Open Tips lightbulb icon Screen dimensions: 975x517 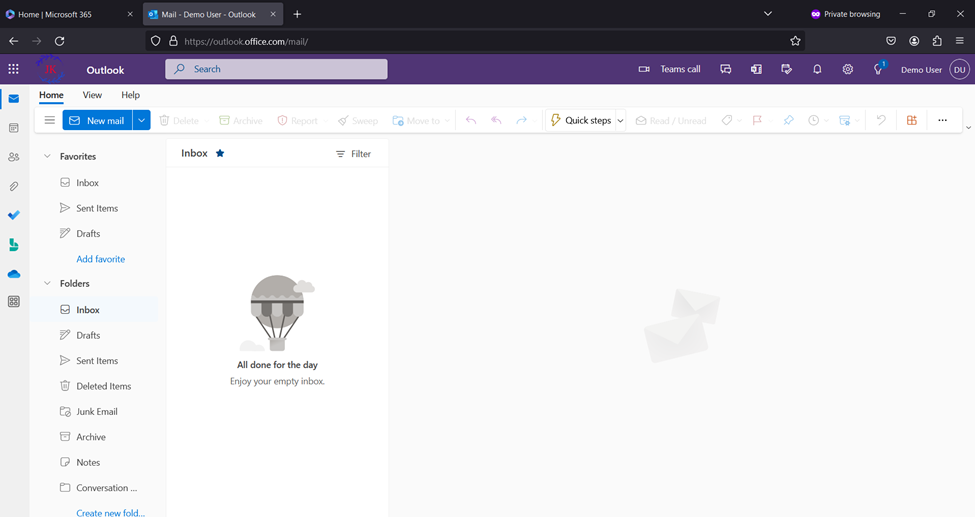click(879, 69)
